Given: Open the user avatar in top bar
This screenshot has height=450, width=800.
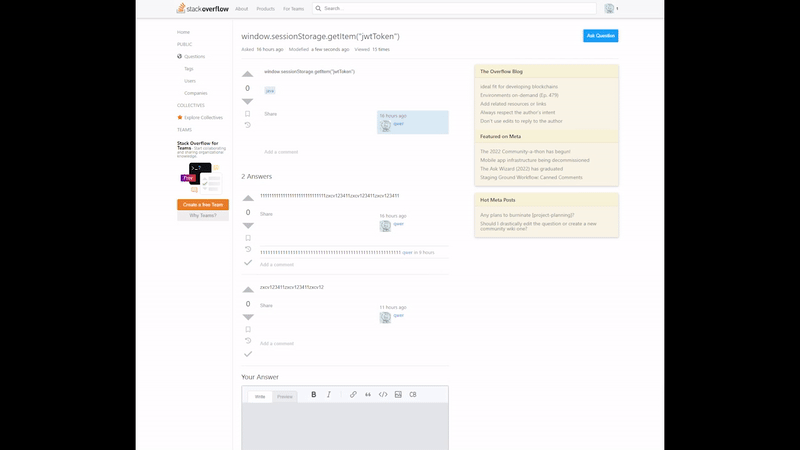Looking at the screenshot, I should [609, 8].
